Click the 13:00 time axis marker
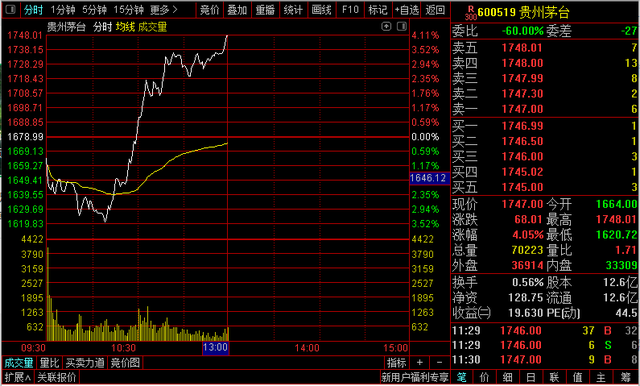The width and height of the screenshot is (640, 386). (x=216, y=348)
